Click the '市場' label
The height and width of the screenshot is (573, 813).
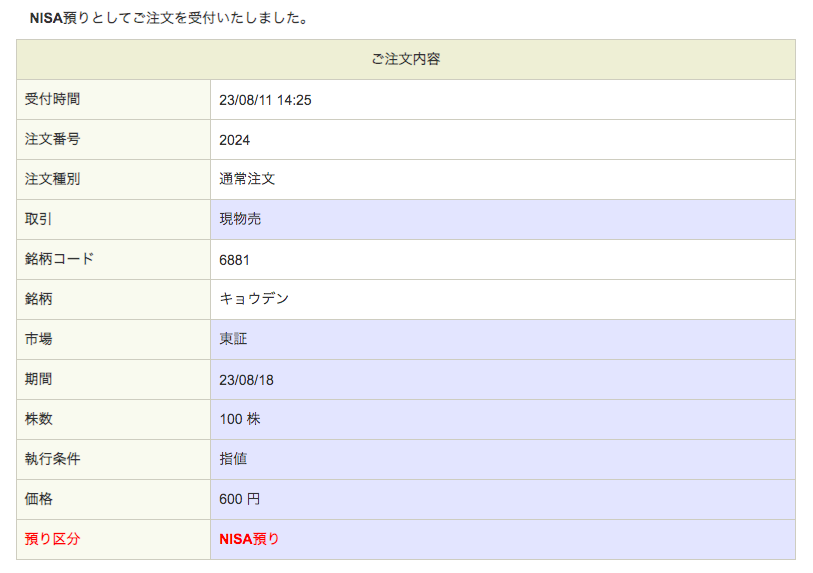38,339
